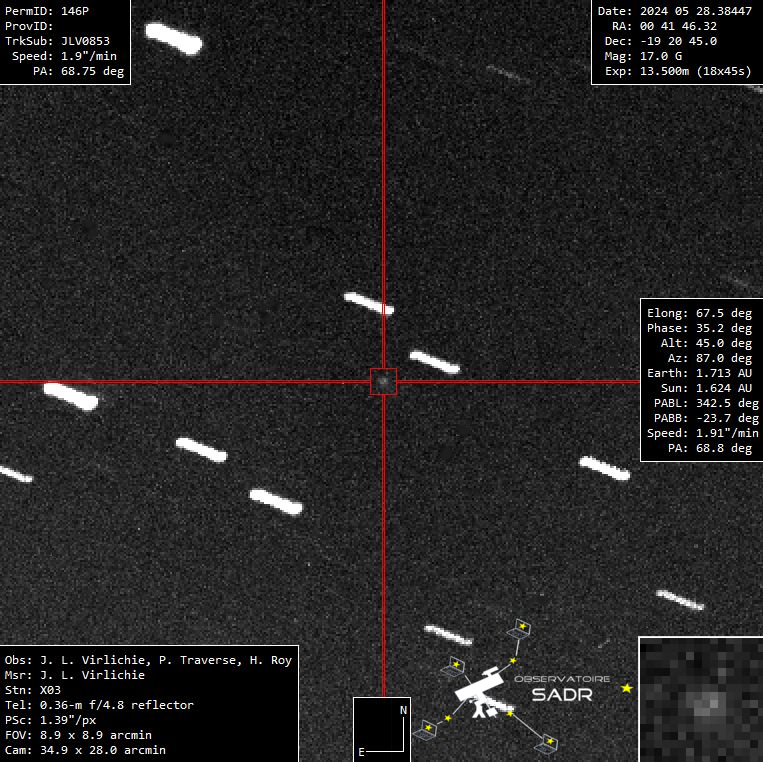Select the PABB: -23.7 deg line
This screenshot has width=763, height=762.
706,418
